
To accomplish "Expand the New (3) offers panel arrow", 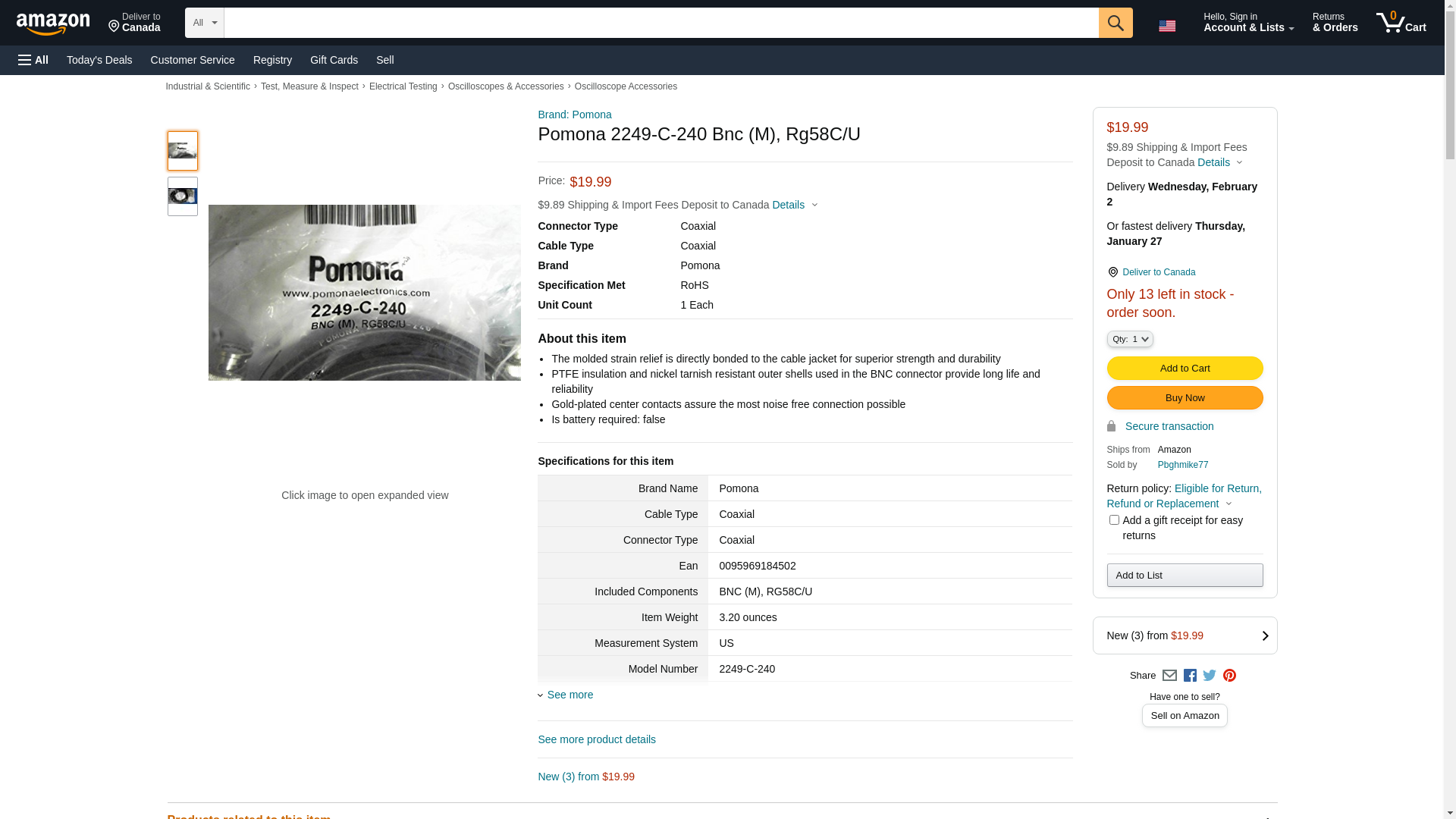I will coord(1264,636).
